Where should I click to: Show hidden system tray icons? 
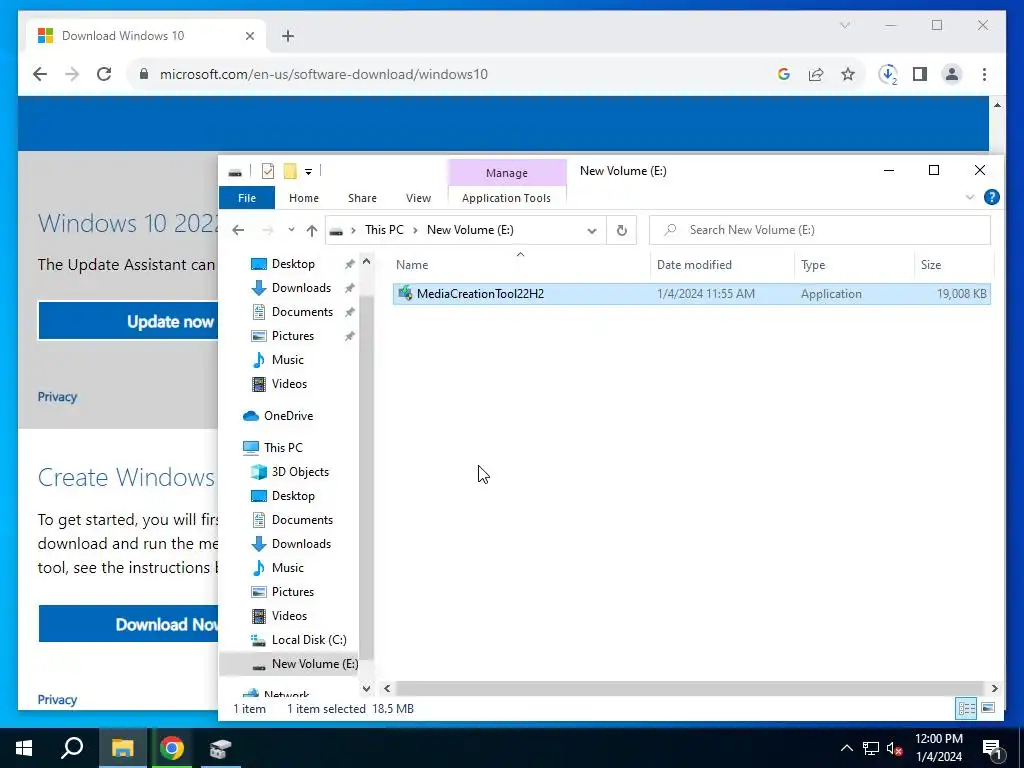(x=846, y=748)
